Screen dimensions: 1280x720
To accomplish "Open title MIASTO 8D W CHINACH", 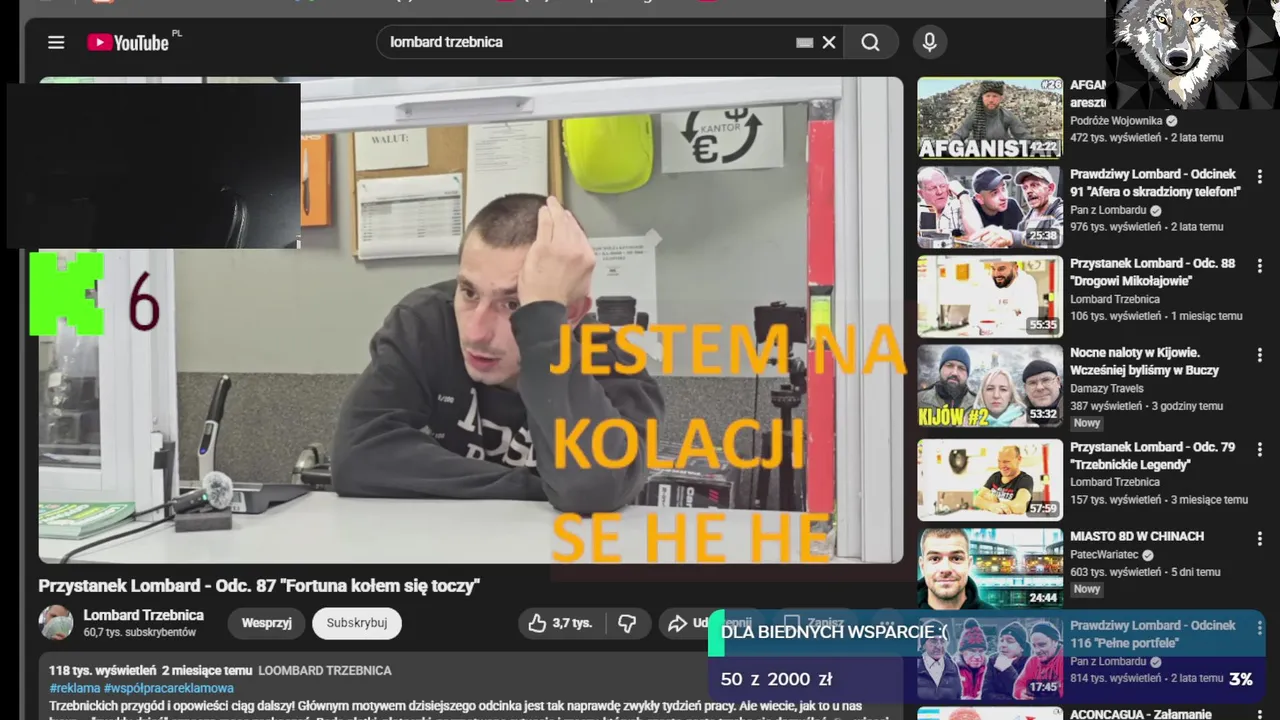I will (1137, 536).
